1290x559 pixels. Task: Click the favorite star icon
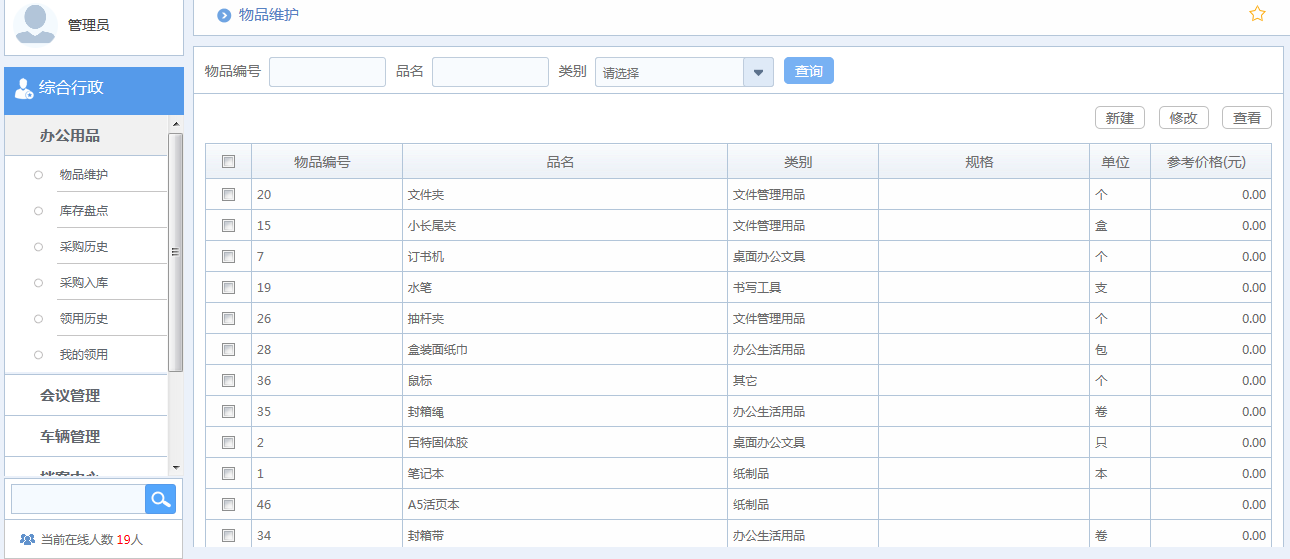click(1257, 14)
